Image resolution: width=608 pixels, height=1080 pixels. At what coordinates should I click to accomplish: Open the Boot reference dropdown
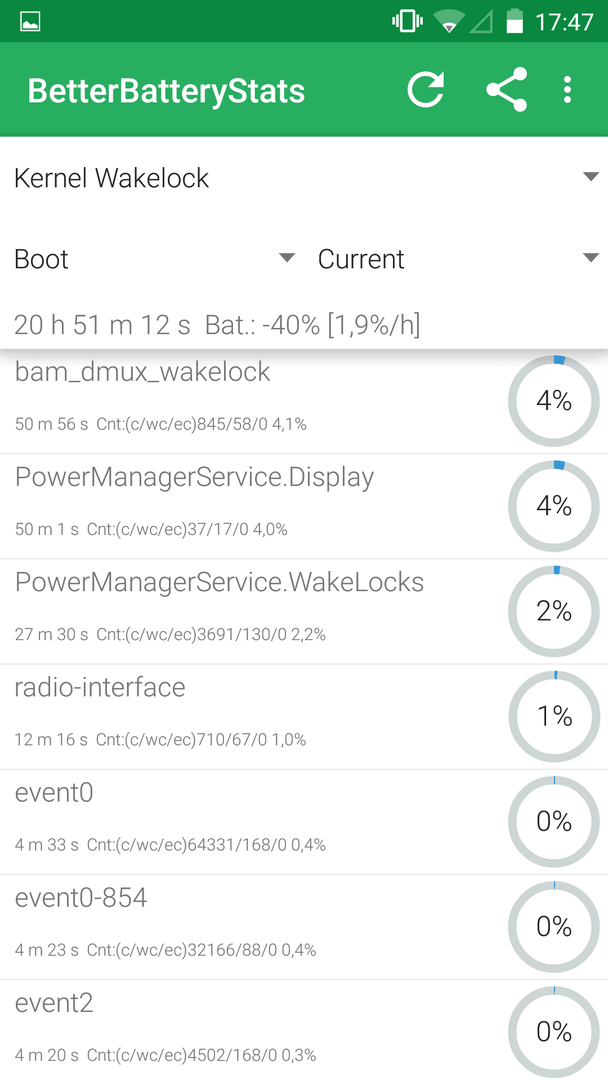[154, 259]
